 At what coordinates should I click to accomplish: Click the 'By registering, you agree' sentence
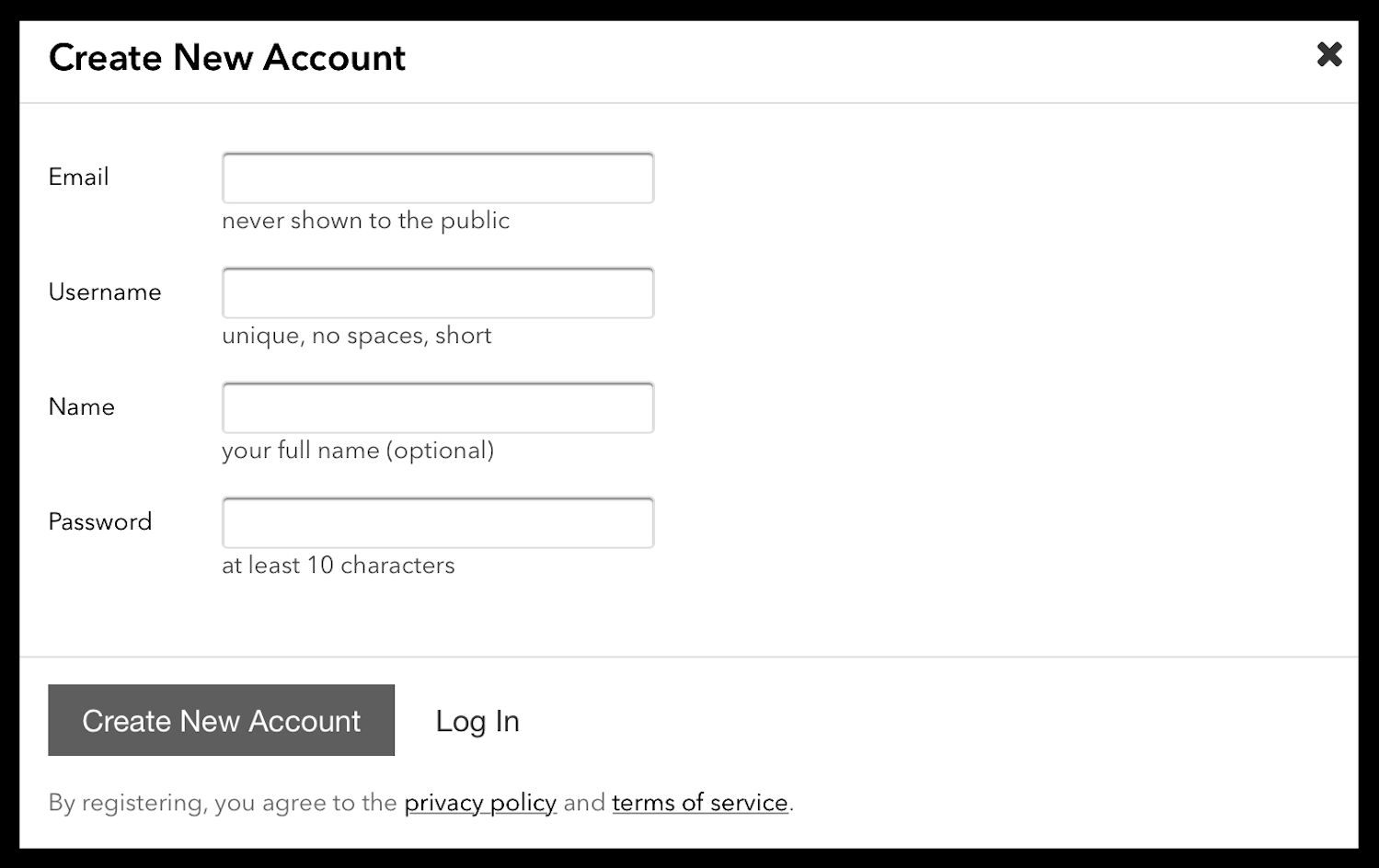click(221, 803)
